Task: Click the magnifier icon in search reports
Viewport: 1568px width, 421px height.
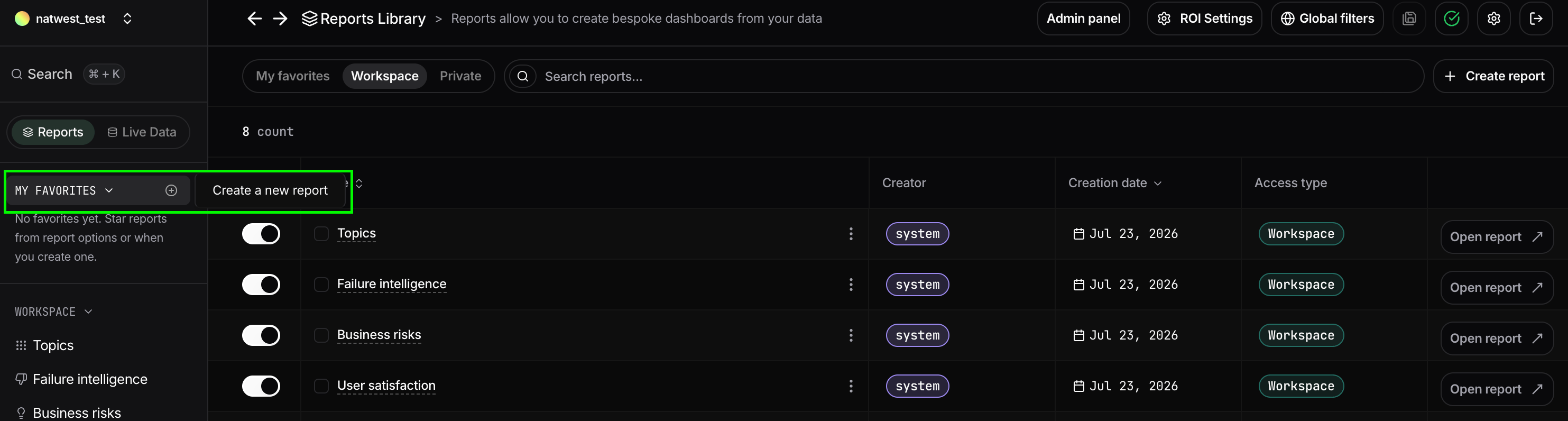Action: pos(523,76)
